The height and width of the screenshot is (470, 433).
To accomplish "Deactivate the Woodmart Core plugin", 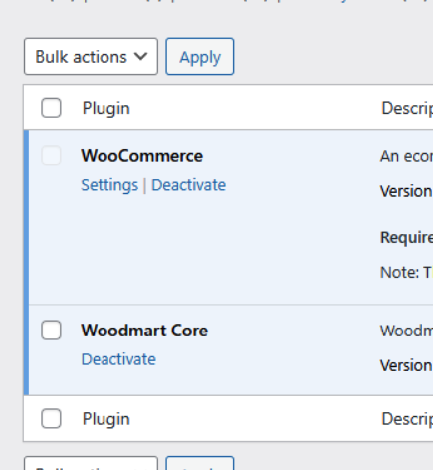I will point(119,359).
